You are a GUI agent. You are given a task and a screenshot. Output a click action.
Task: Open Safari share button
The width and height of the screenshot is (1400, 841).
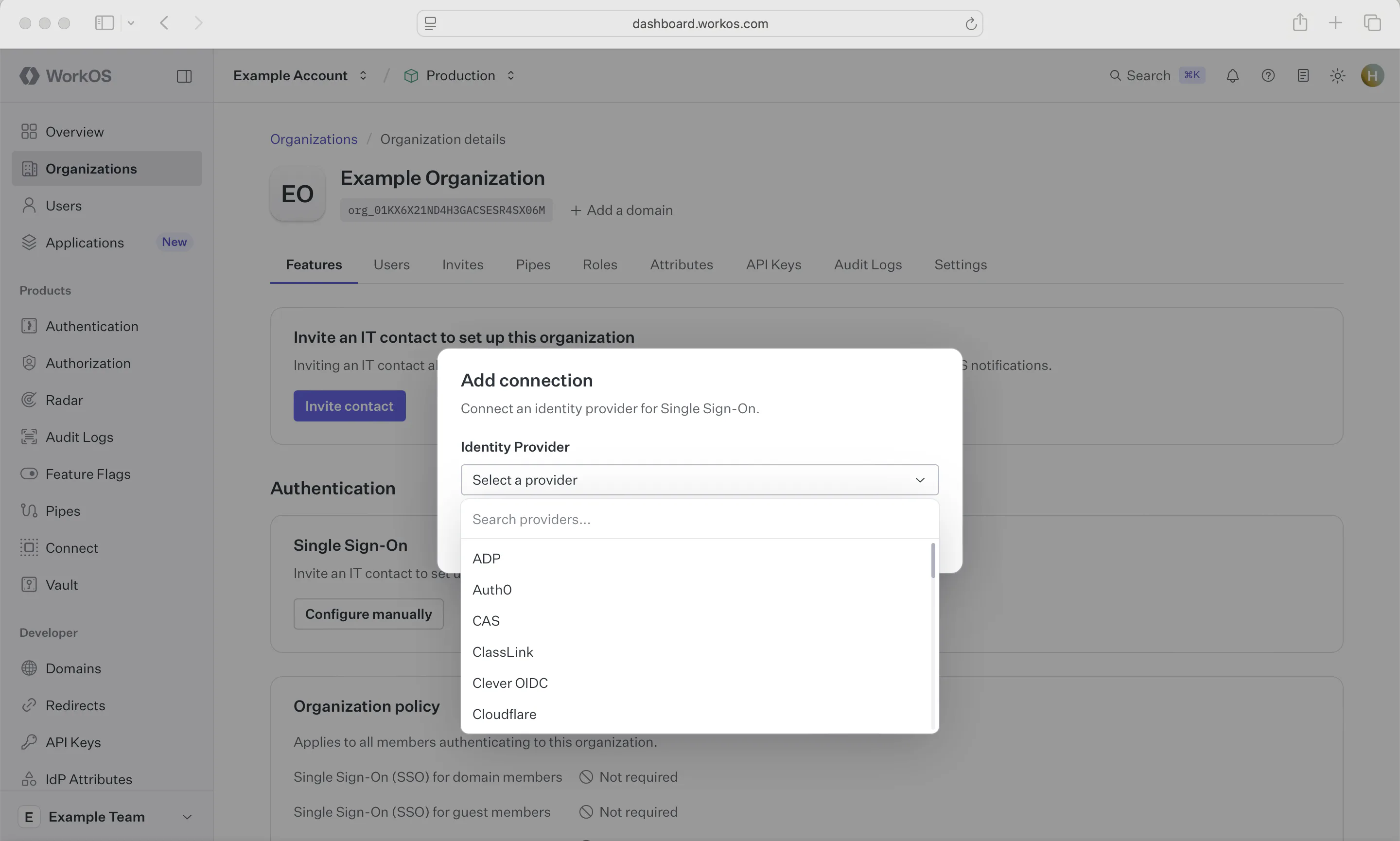1300,23
